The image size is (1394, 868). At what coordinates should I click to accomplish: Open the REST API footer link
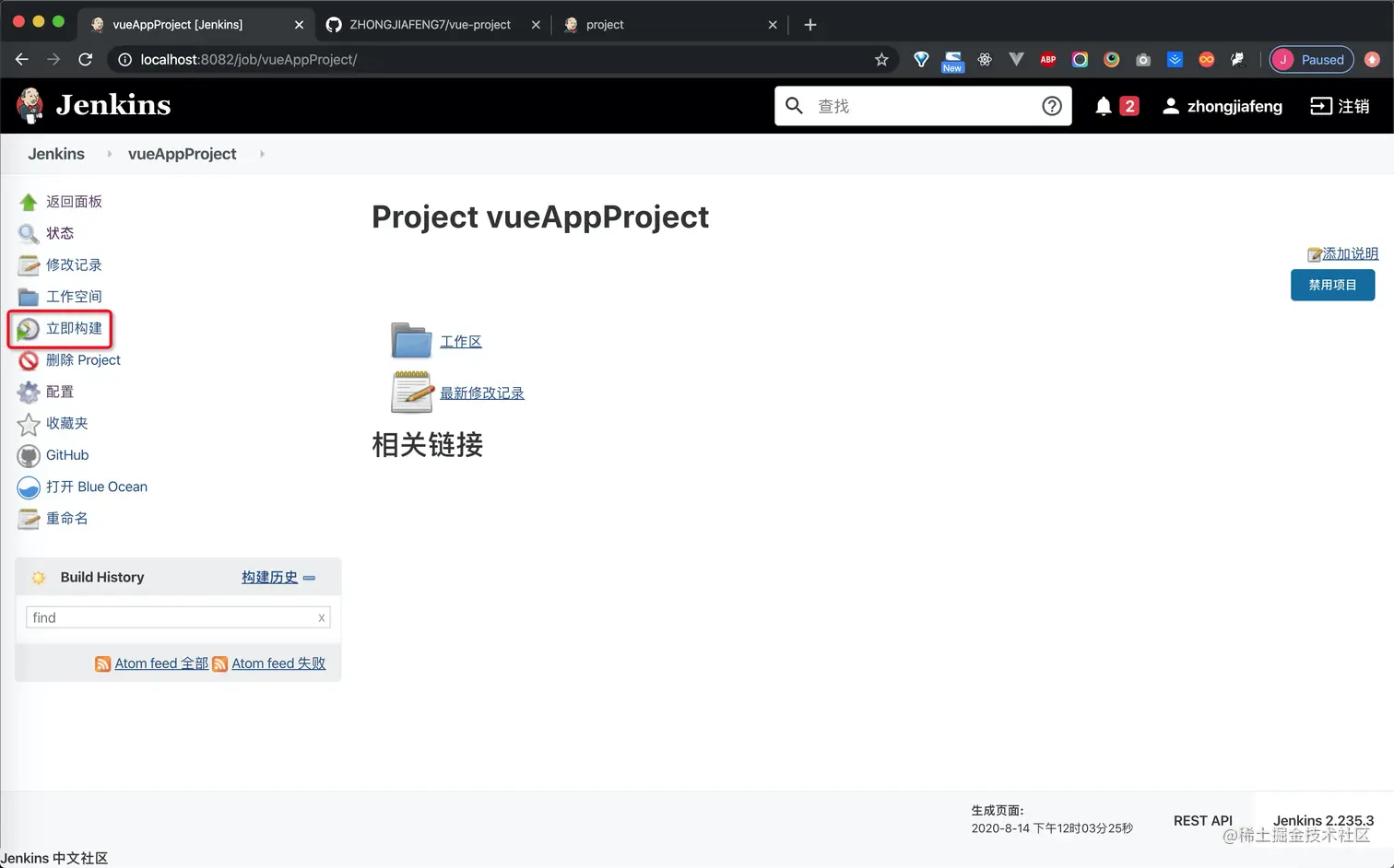(1202, 821)
